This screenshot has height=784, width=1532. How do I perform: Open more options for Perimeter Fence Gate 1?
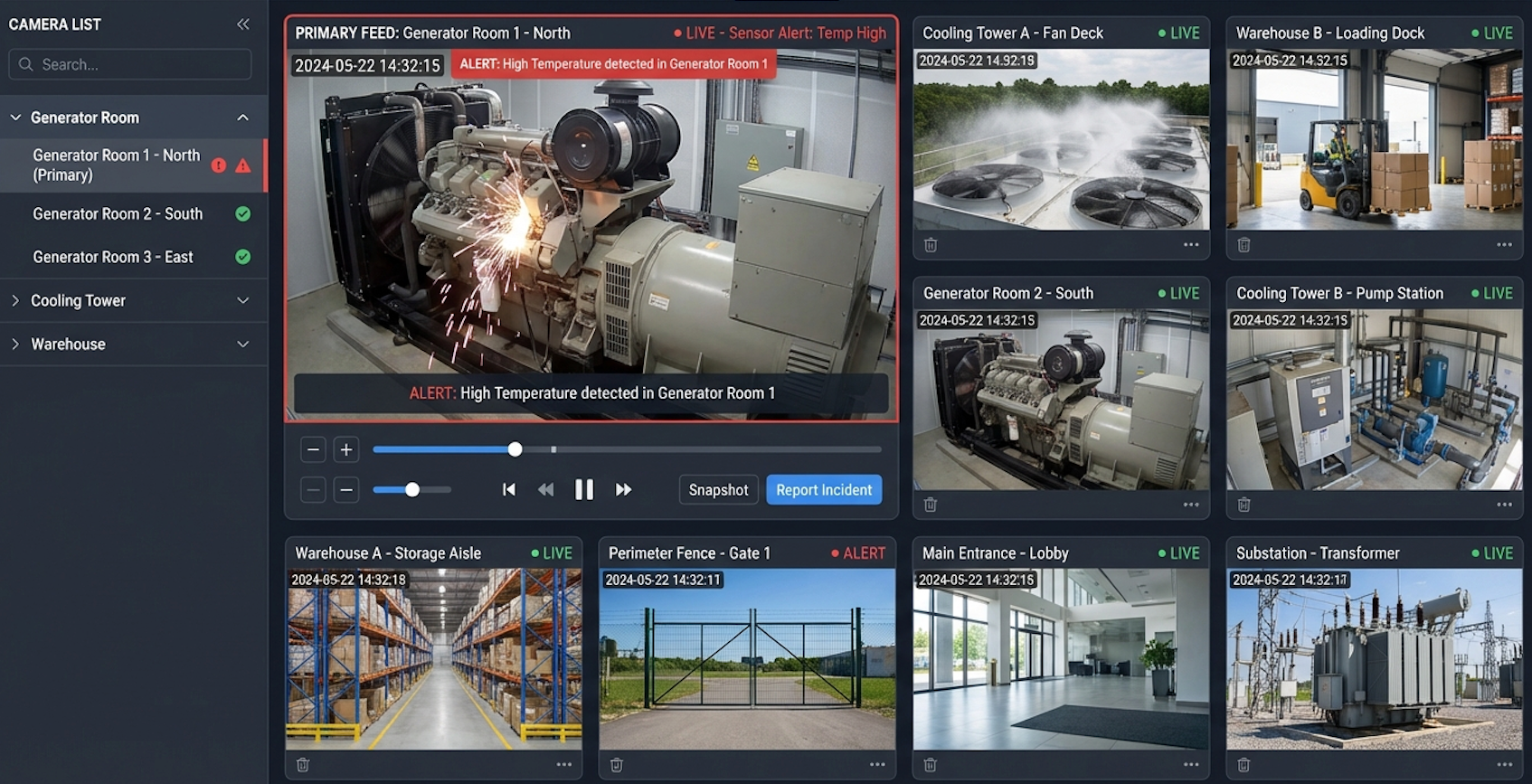[x=877, y=765]
